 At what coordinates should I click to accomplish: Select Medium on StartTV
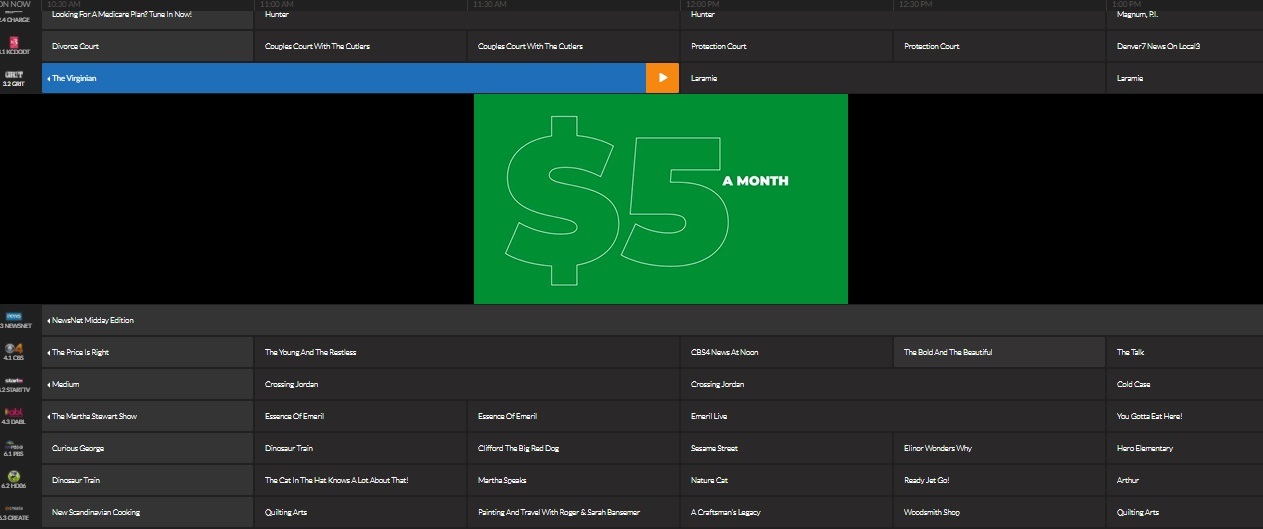pos(147,384)
